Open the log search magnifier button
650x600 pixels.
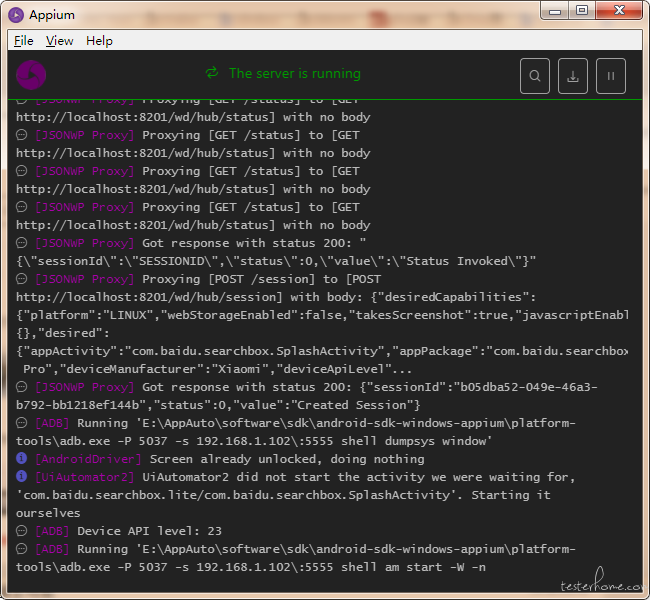pos(535,76)
